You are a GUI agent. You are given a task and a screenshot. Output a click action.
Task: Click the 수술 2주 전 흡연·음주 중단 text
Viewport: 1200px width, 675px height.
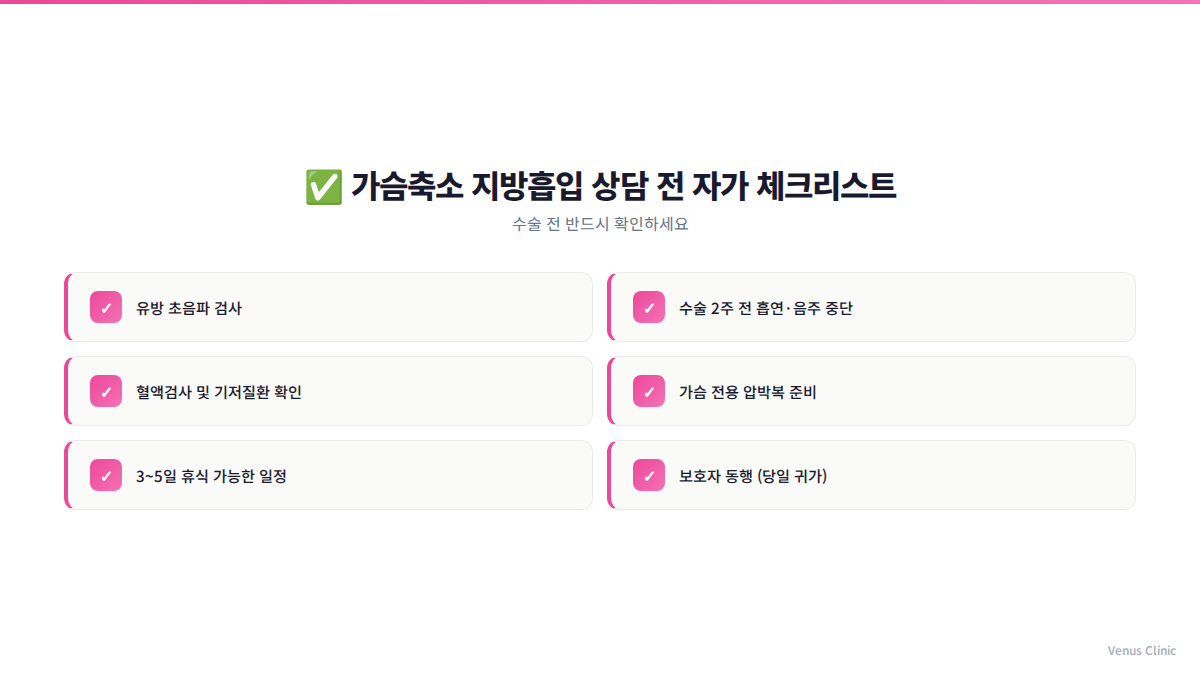tap(766, 308)
